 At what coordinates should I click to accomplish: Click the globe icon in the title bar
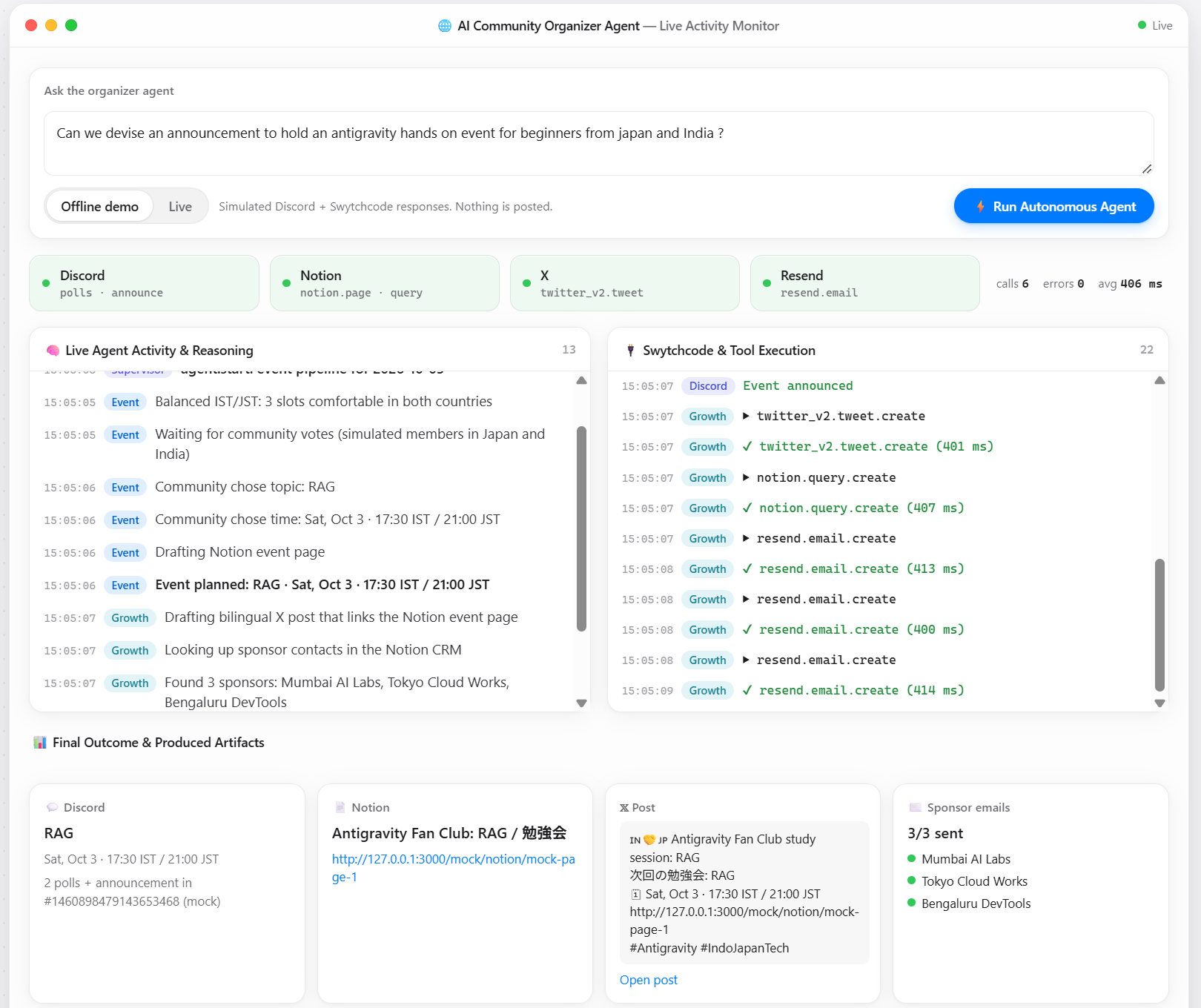tap(445, 26)
